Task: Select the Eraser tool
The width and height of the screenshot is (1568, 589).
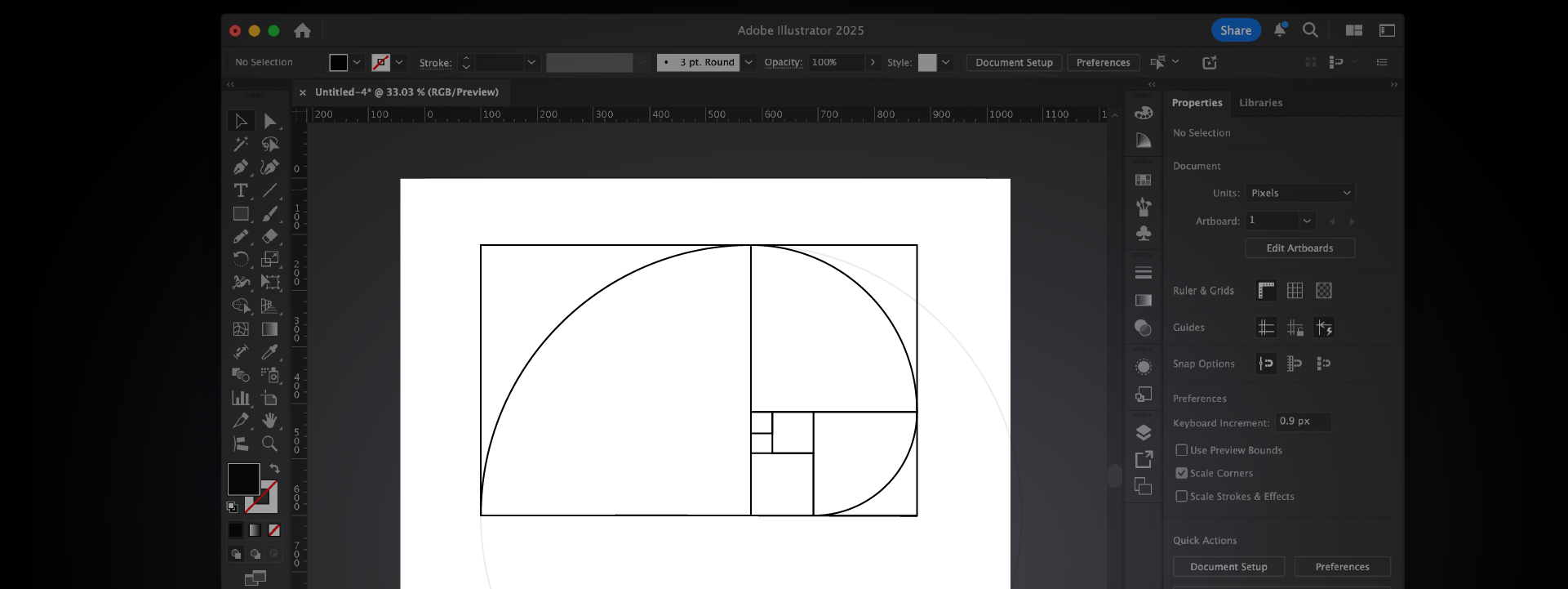Action: (270, 236)
